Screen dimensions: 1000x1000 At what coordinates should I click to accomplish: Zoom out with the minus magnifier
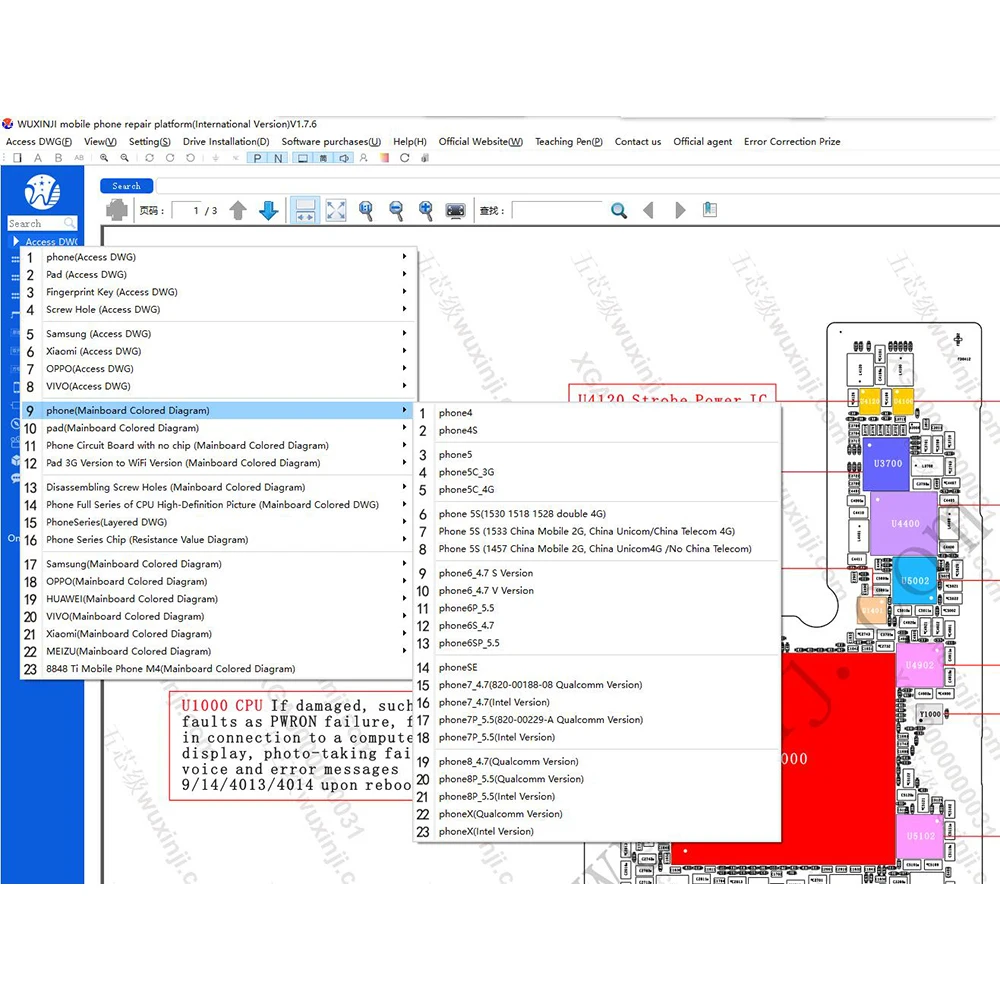396,210
